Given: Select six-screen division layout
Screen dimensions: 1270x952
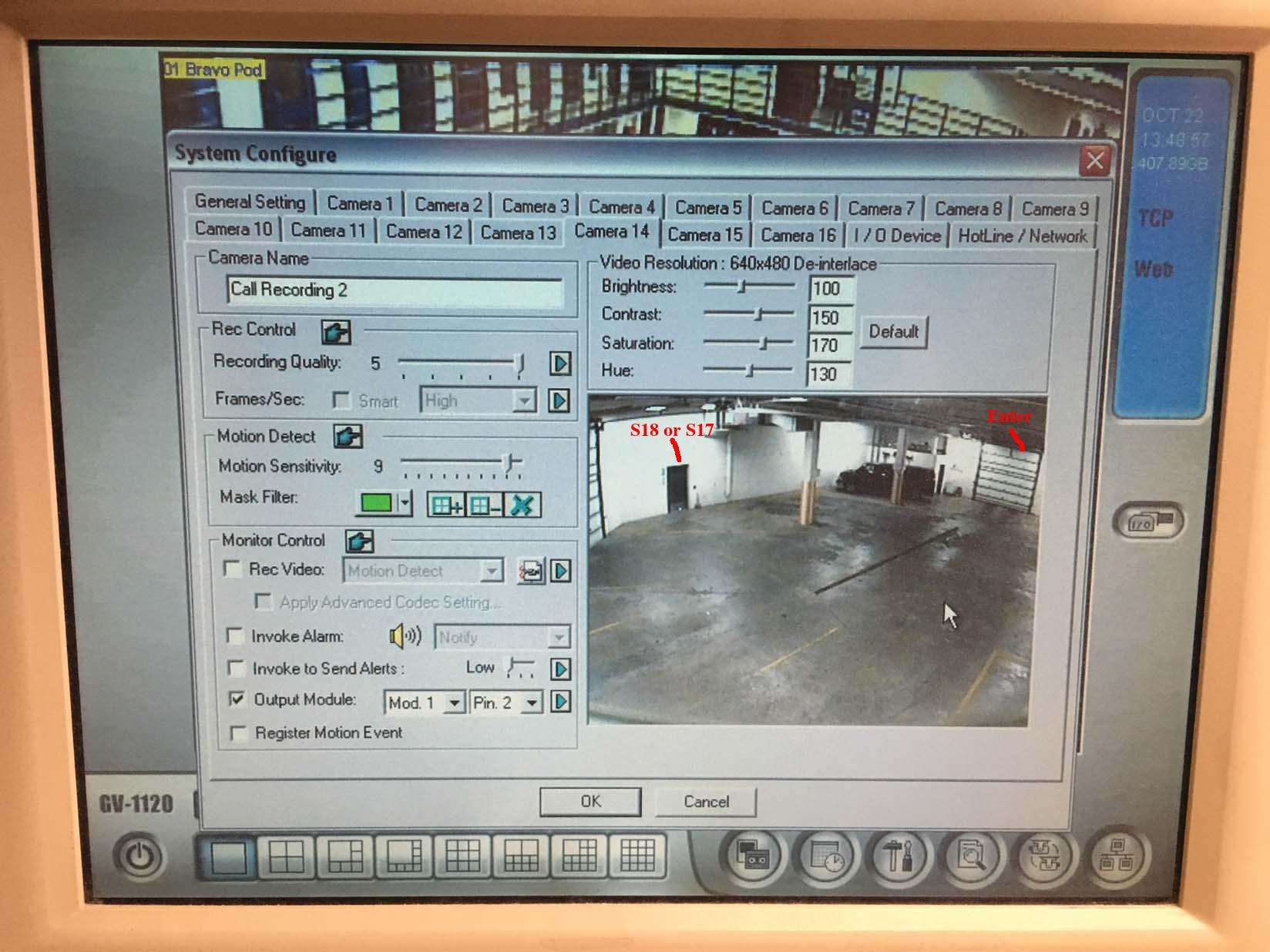Looking at the screenshot, I should (344, 856).
